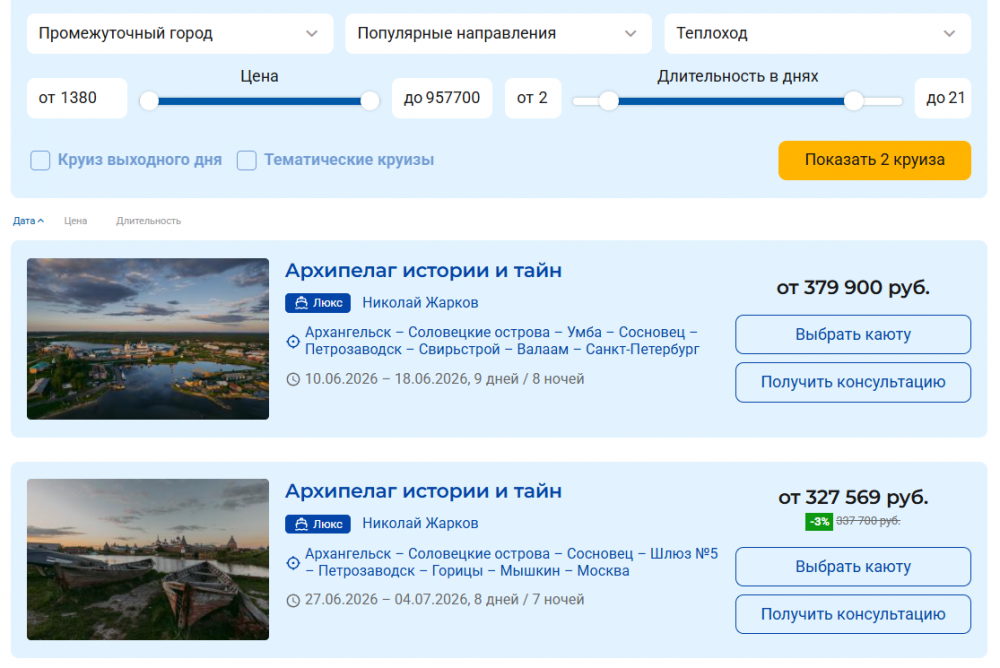Tick the Тематические круизы checkbox

[247, 160]
